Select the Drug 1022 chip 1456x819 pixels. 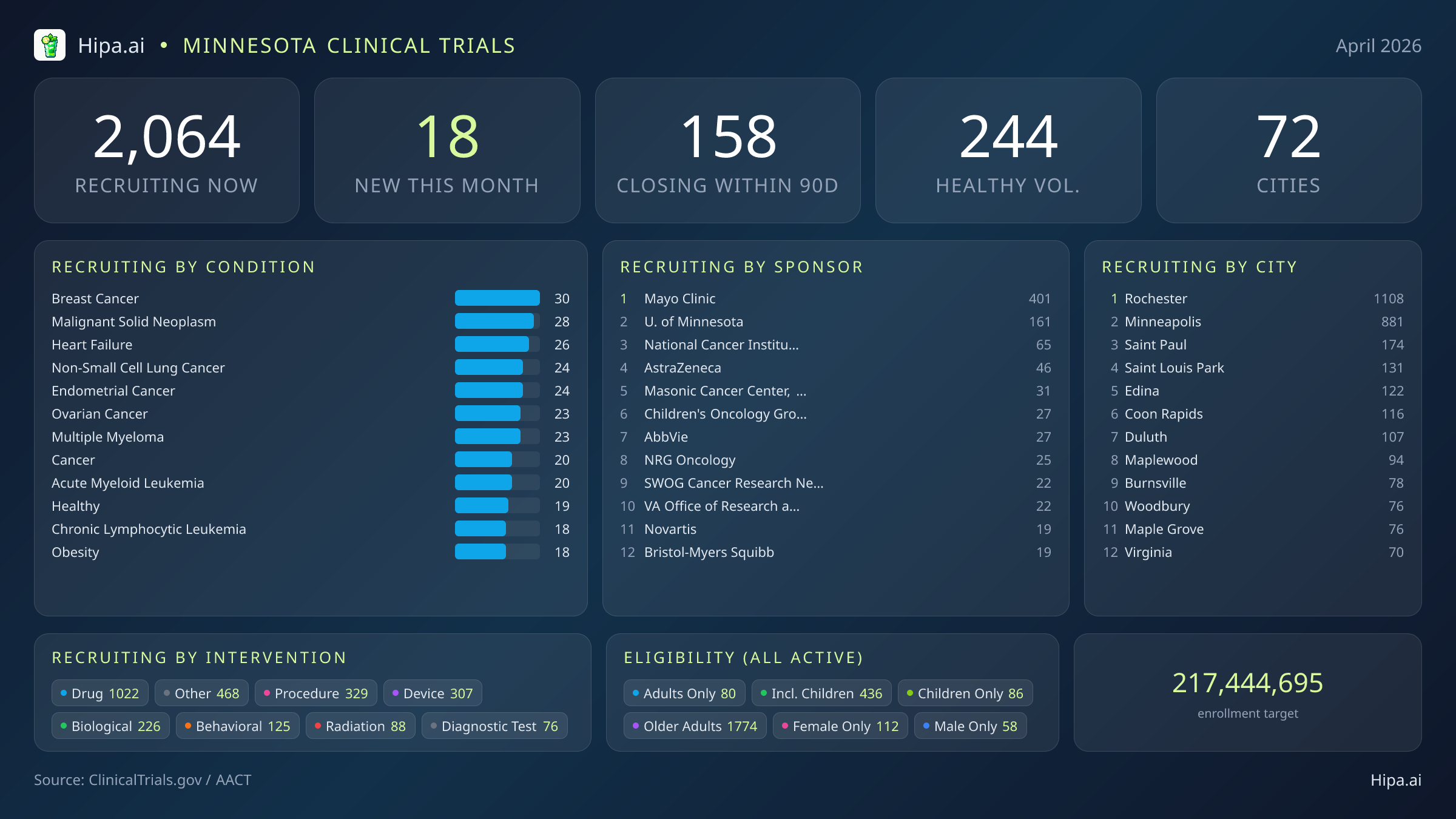point(100,693)
